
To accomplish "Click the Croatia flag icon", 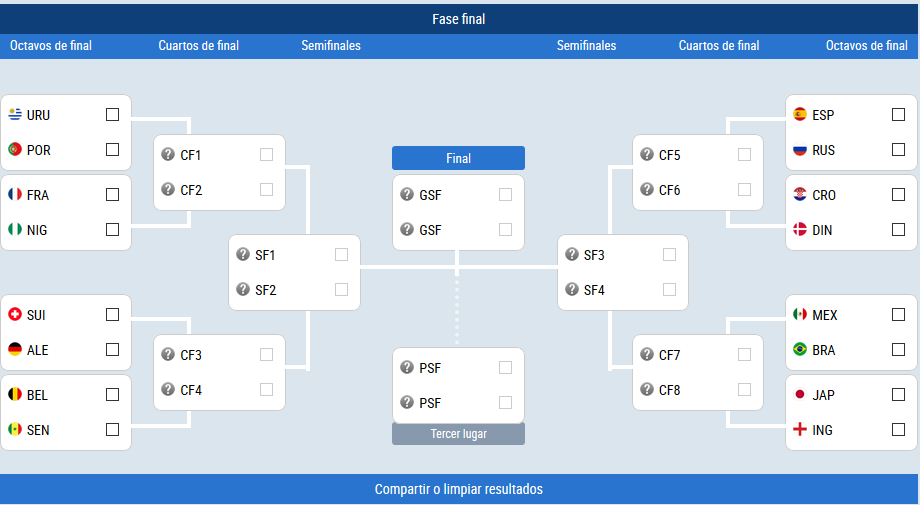I will tap(800, 194).
